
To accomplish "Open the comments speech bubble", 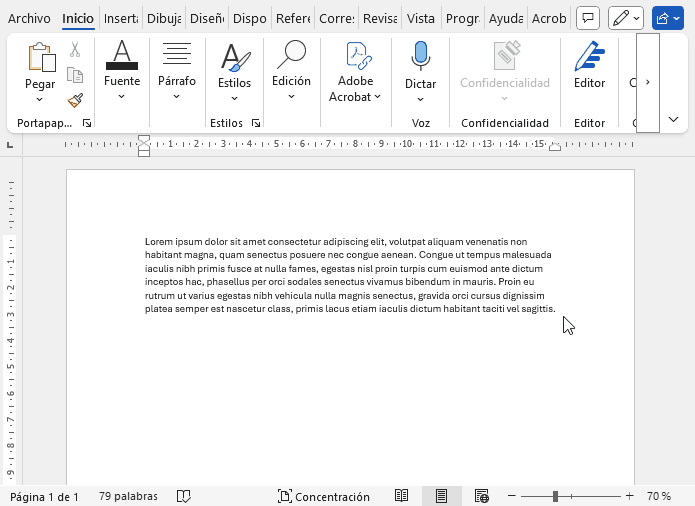I will (588, 18).
